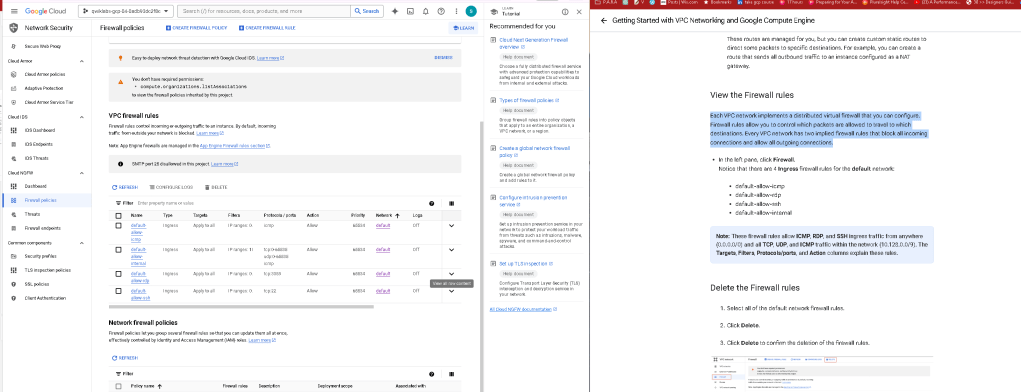The image size is (1021, 392).
Task: Click the SSL policies sidebar icon
Action: tap(14, 285)
